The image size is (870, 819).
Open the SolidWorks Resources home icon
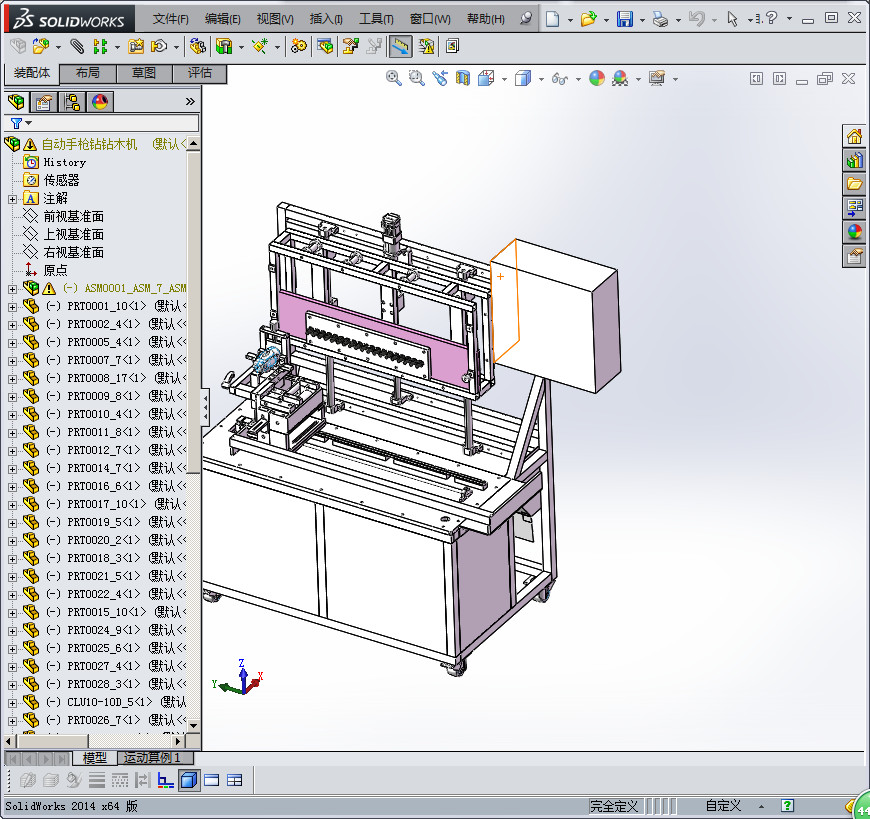pyautogui.click(x=855, y=137)
